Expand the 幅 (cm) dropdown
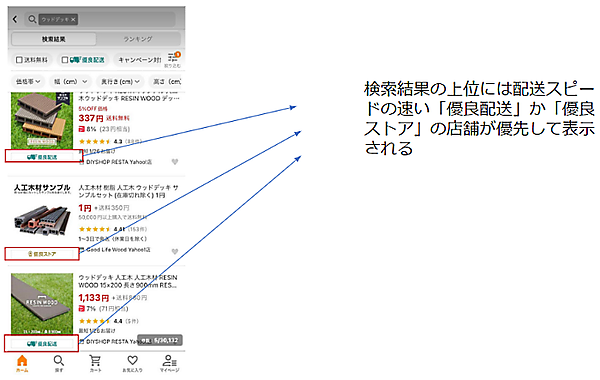 tap(70, 82)
